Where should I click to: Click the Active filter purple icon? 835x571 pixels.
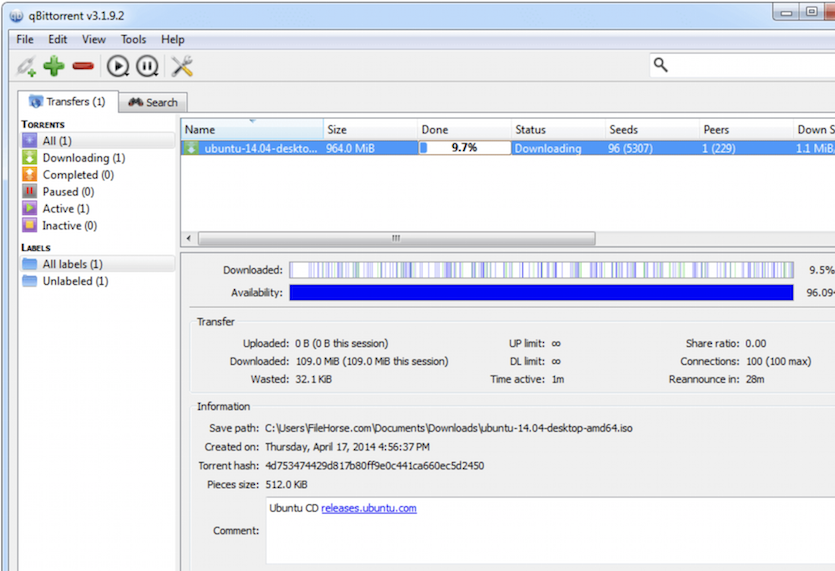tap(30, 209)
